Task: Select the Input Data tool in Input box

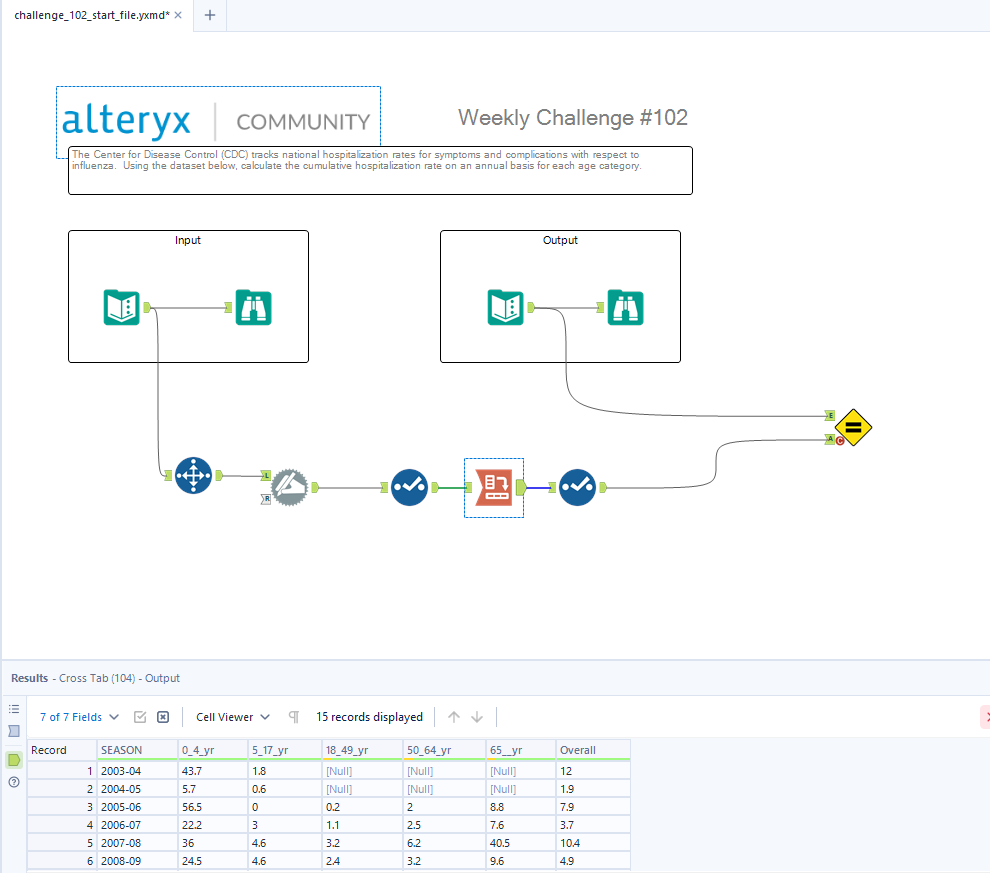Action: (121, 307)
